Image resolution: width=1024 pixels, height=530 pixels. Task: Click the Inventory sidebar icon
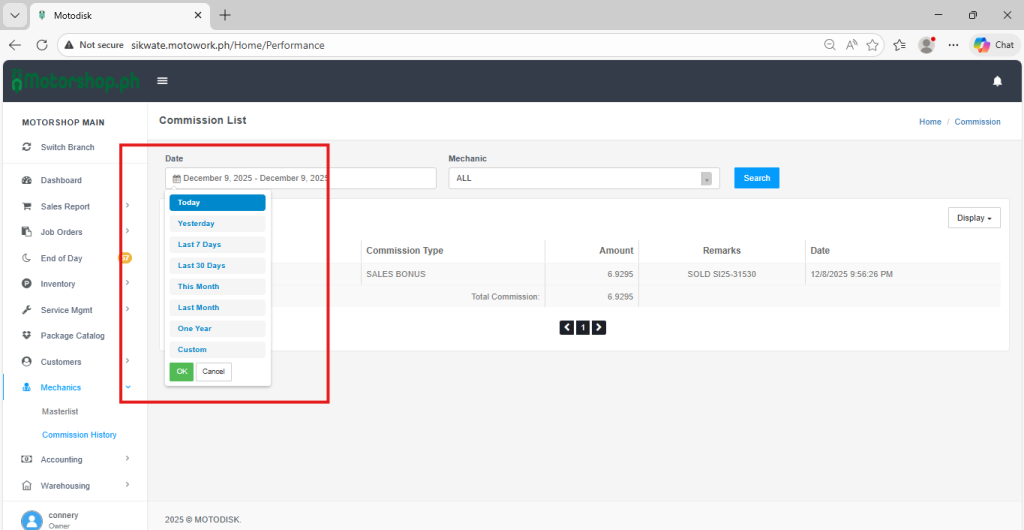(27, 284)
